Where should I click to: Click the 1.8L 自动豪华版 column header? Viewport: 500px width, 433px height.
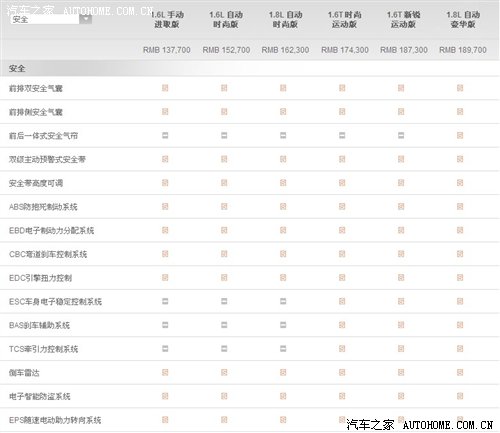point(463,19)
